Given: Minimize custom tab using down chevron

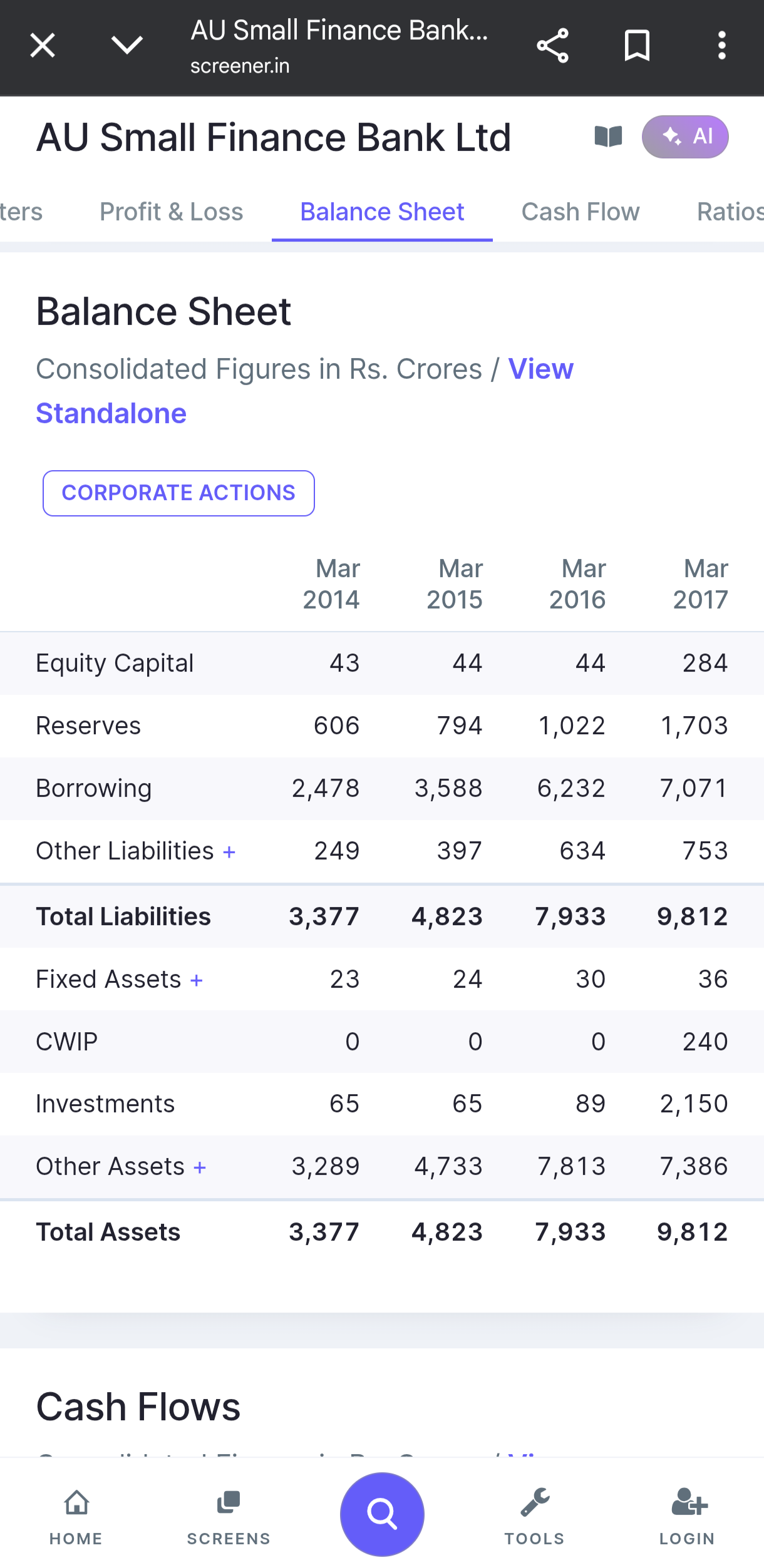Looking at the screenshot, I should point(127,46).
